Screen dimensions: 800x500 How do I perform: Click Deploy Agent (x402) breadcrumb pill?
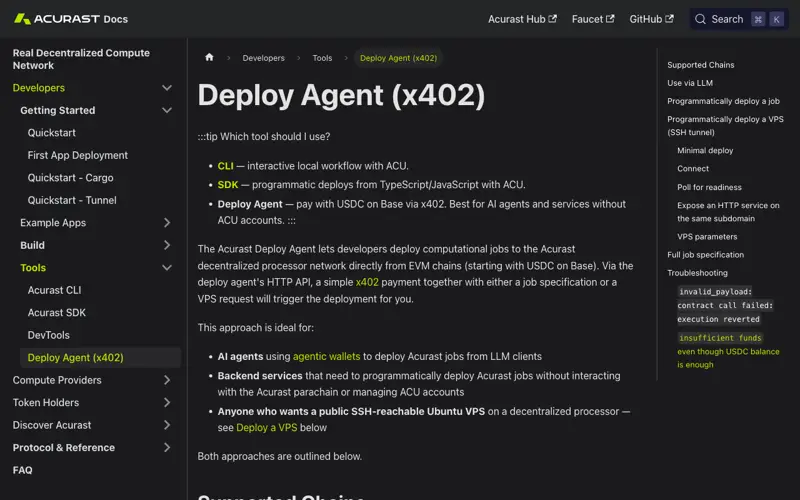(398, 58)
